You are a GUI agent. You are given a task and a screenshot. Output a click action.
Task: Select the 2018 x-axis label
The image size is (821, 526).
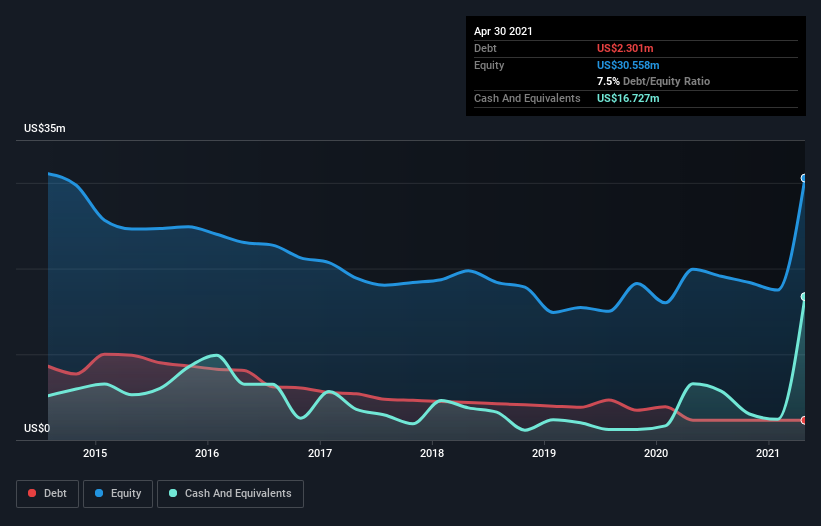pyautogui.click(x=432, y=453)
